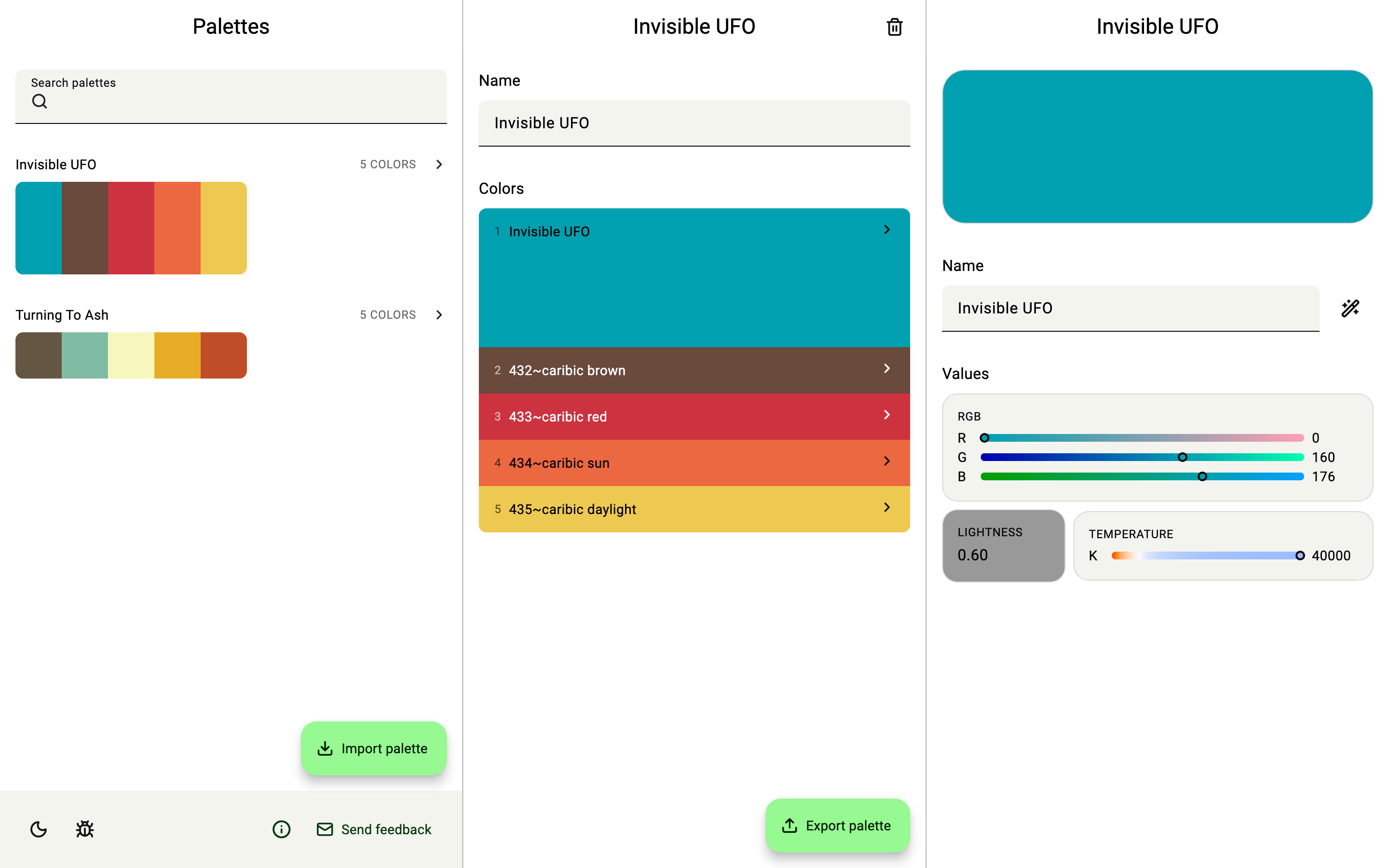
Task: Open the info icon in footer
Action: [x=281, y=829]
